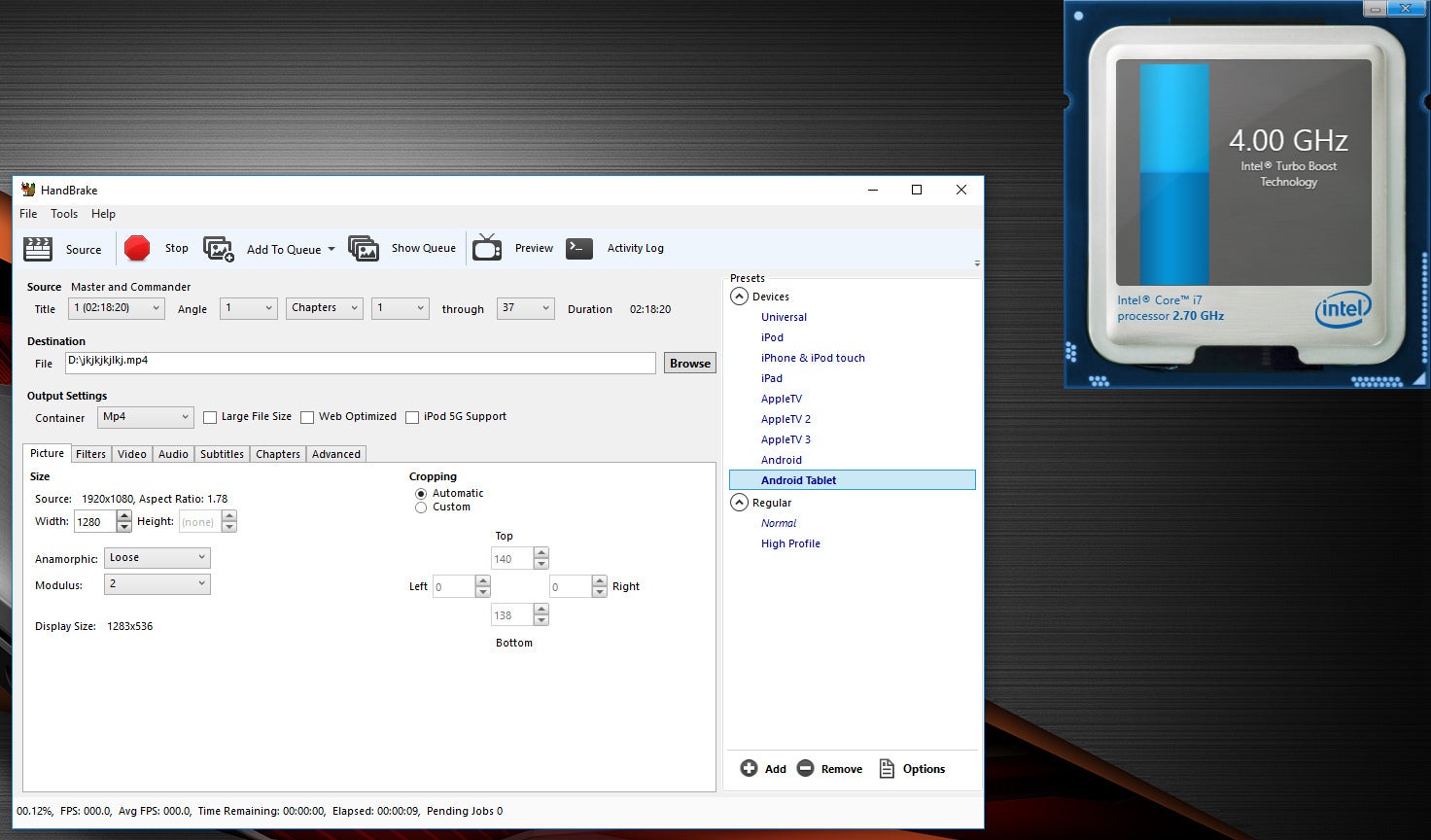Image resolution: width=1431 pixels, height=840 pixels.
Task: Click the Activity Log terminal icon
Action: [x=579, y=248]
